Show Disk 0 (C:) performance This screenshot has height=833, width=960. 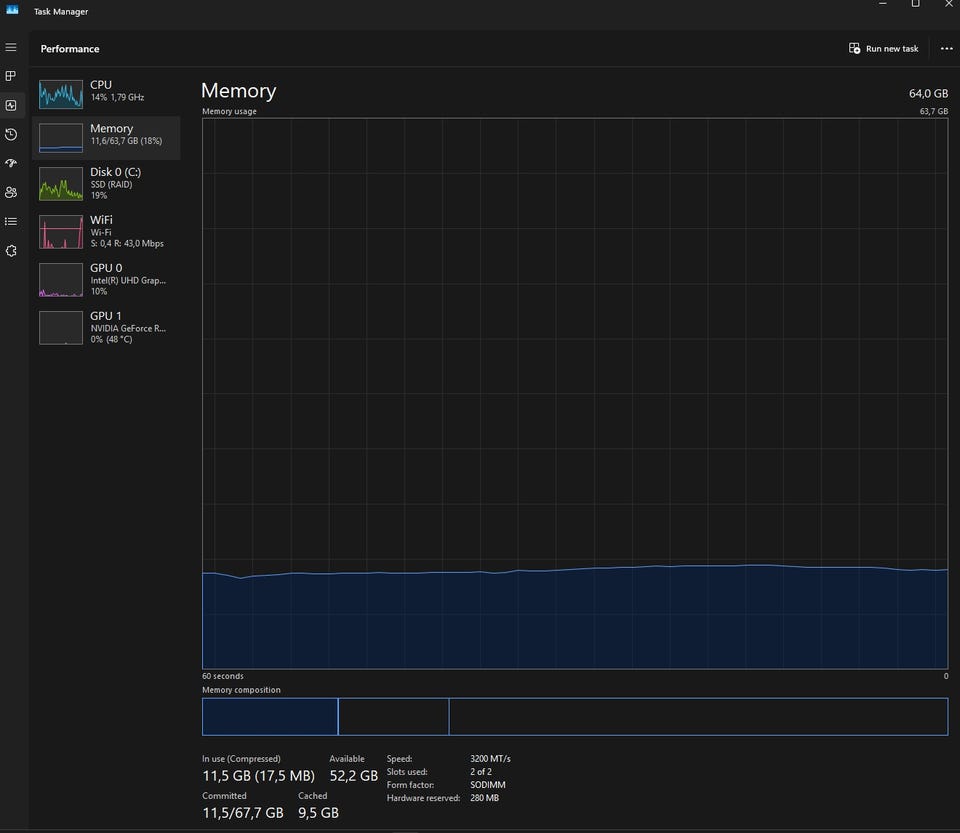[x=106, y=184]
